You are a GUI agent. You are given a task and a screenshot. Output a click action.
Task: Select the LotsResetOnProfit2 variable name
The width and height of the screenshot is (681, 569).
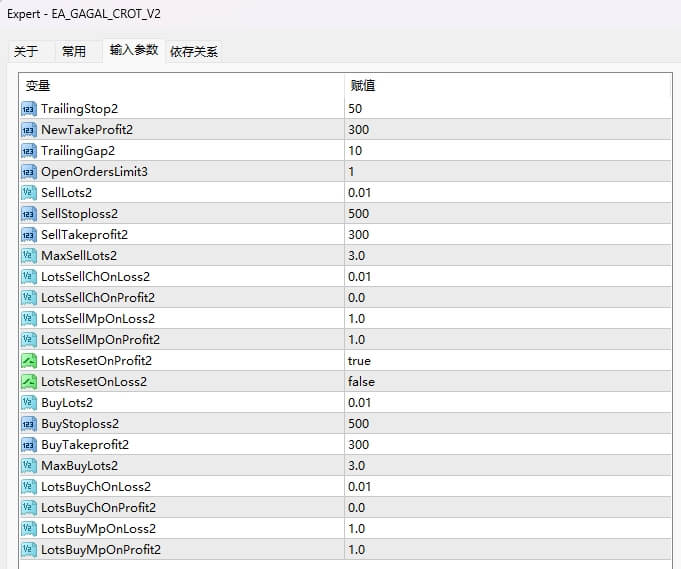96,361
